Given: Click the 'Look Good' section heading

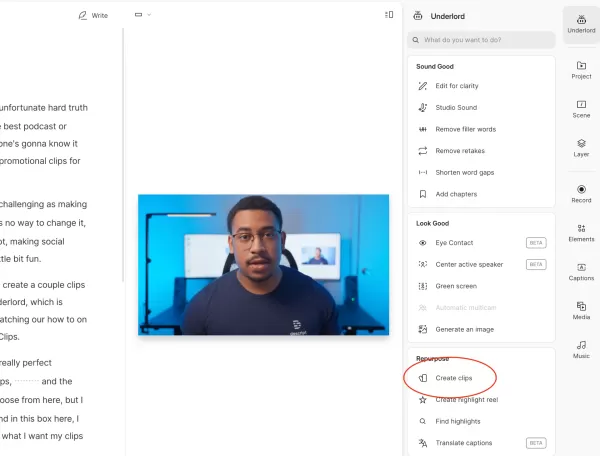Looking at the screenshot, I should pos(432,223).
